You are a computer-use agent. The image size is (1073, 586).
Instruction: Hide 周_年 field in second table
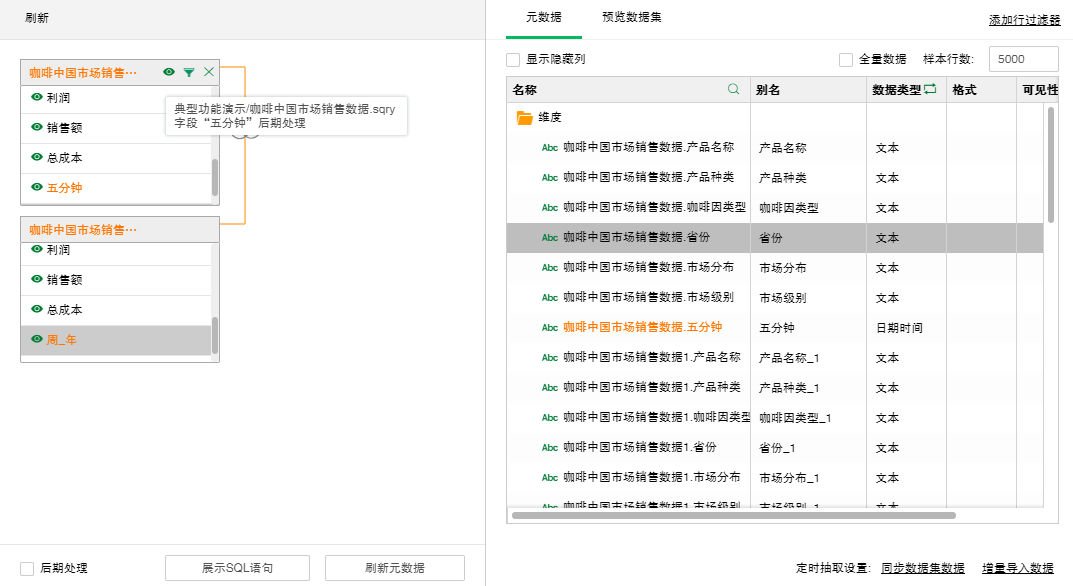[37, 340]
